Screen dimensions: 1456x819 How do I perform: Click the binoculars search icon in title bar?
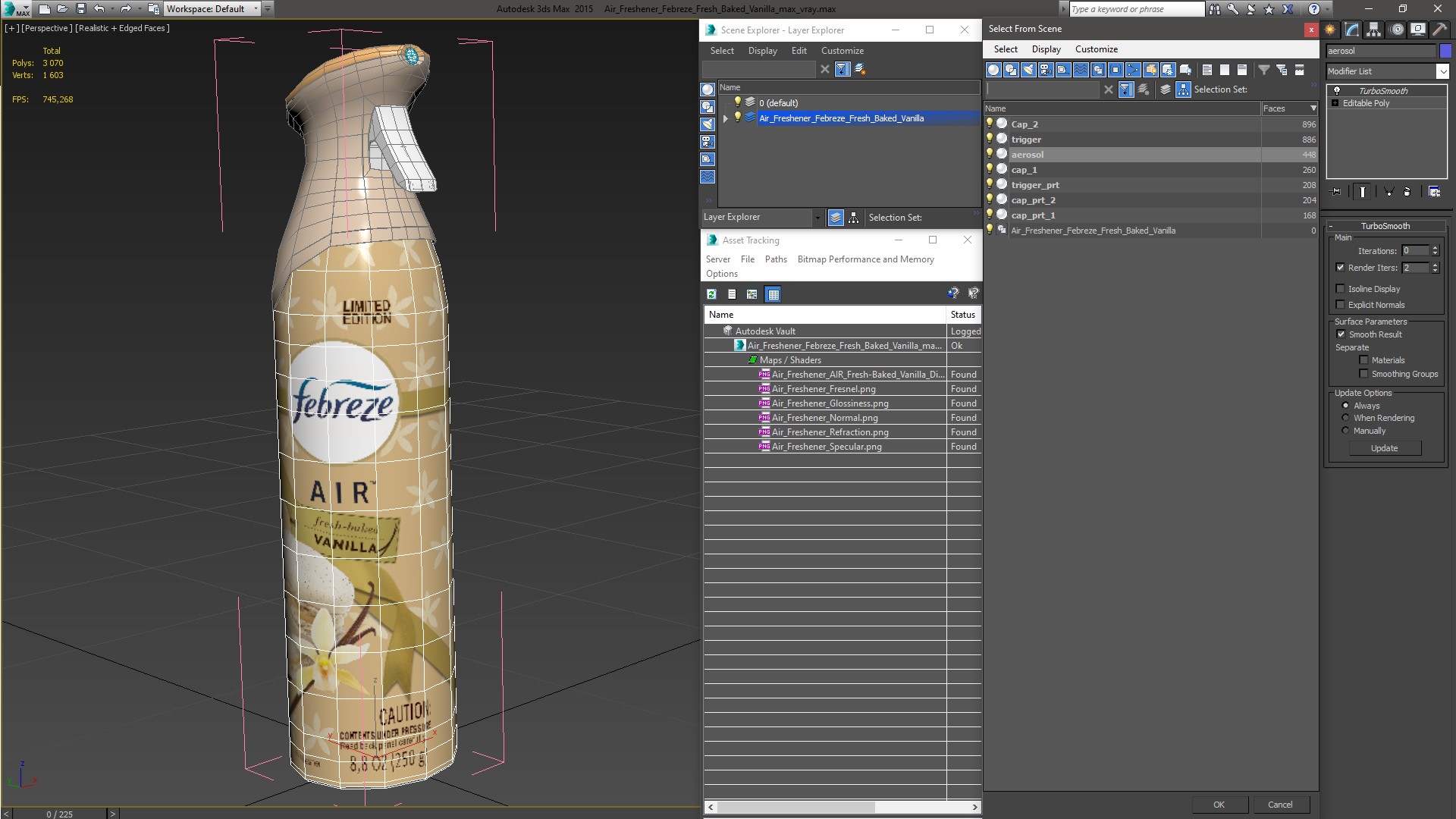(1215, 9)
